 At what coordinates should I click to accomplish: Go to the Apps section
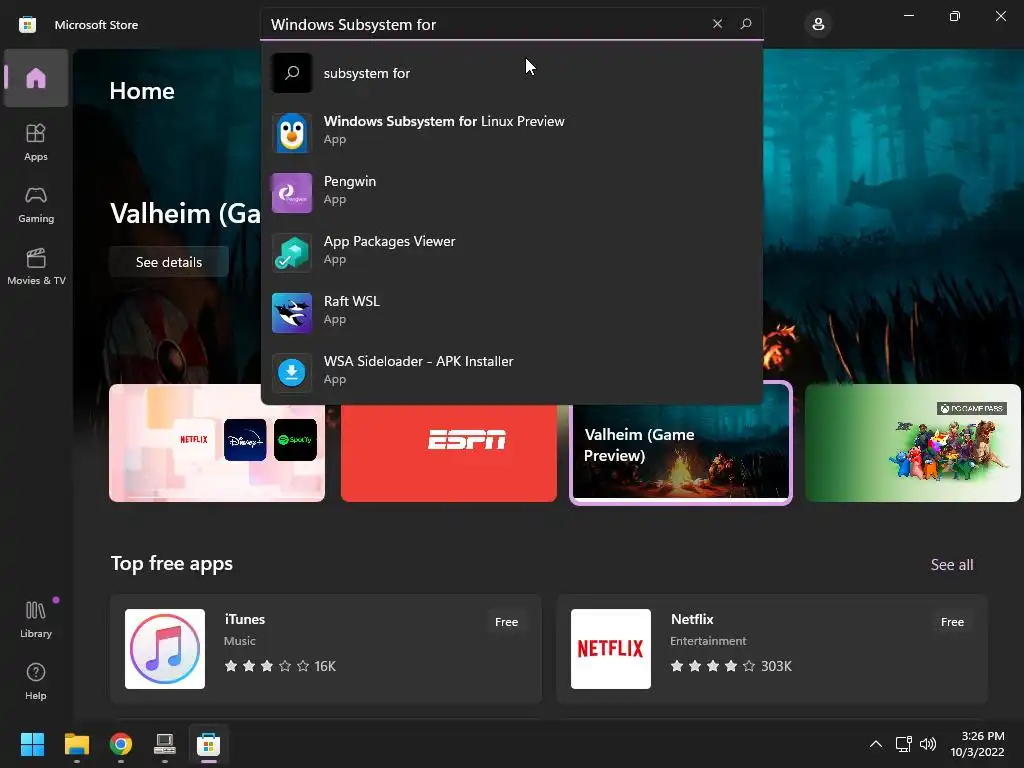click(36, 142)
